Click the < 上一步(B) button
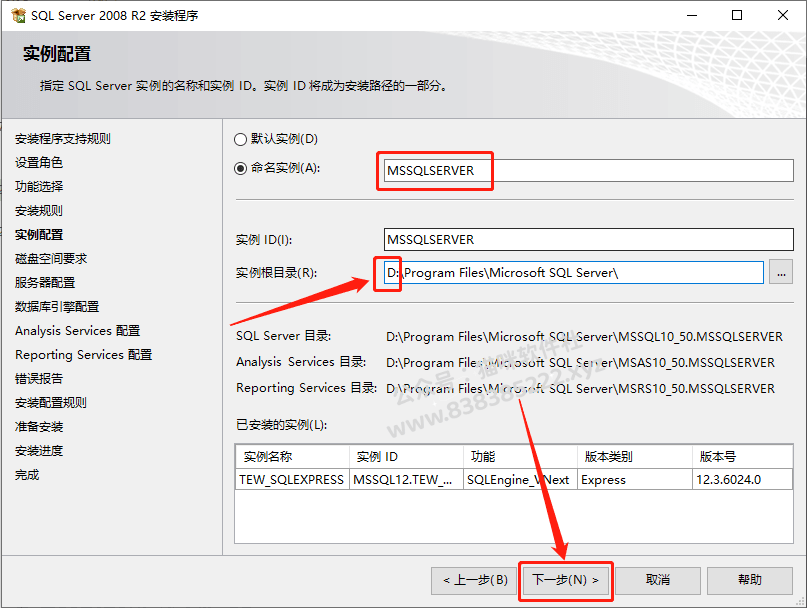The width and height of the screenshot is (807, 608). pyautogui.click(x=475, y=580)
